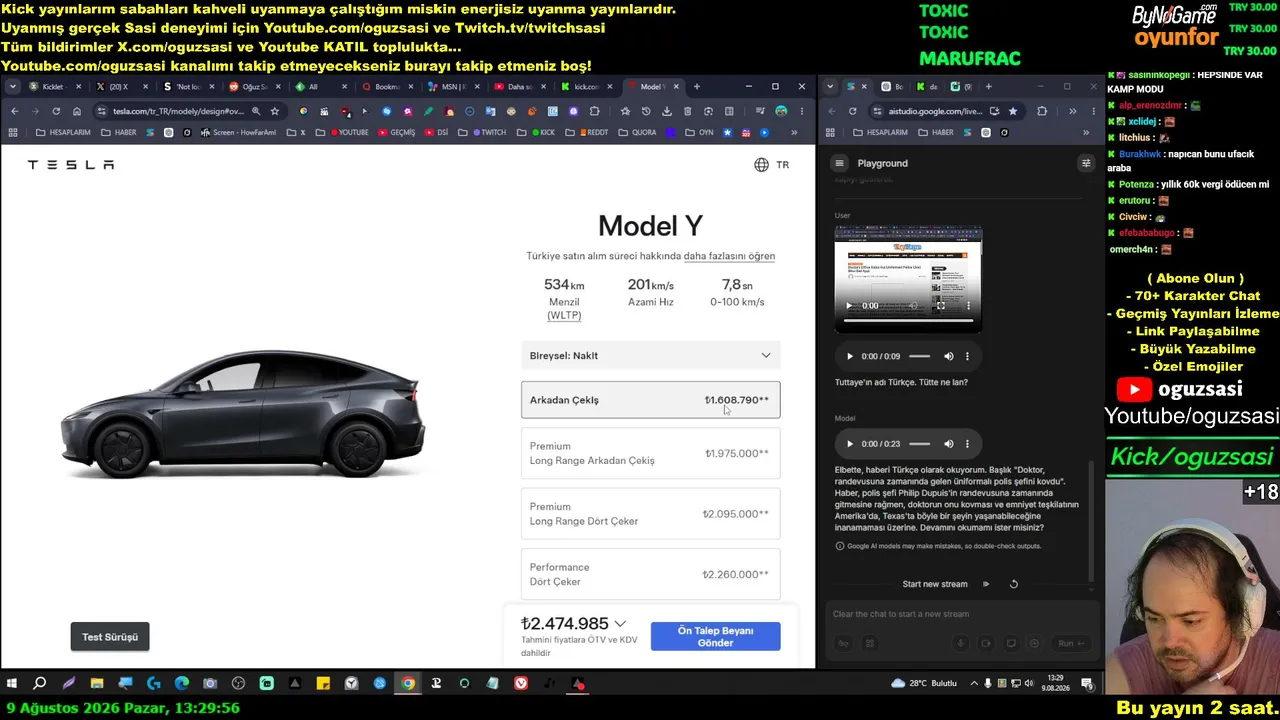Select Premium Long Range Dört Çeker trim
Image resolution: width=1280 pixels, height=720 pixels.
[x=650, y=514]
